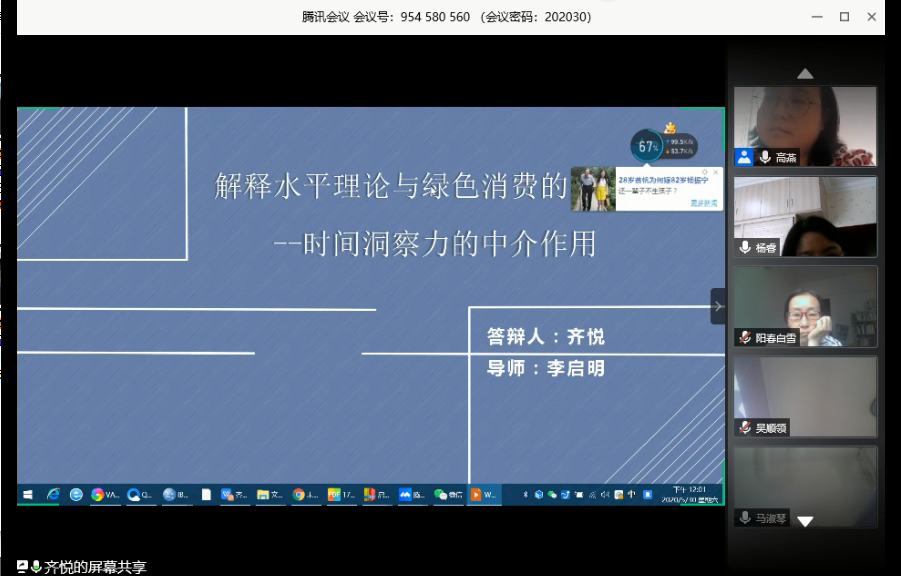The width and height of the screenshot is (901, 576).
Task: Click the clock in shared taskbar tray
Action: [684, 494]
